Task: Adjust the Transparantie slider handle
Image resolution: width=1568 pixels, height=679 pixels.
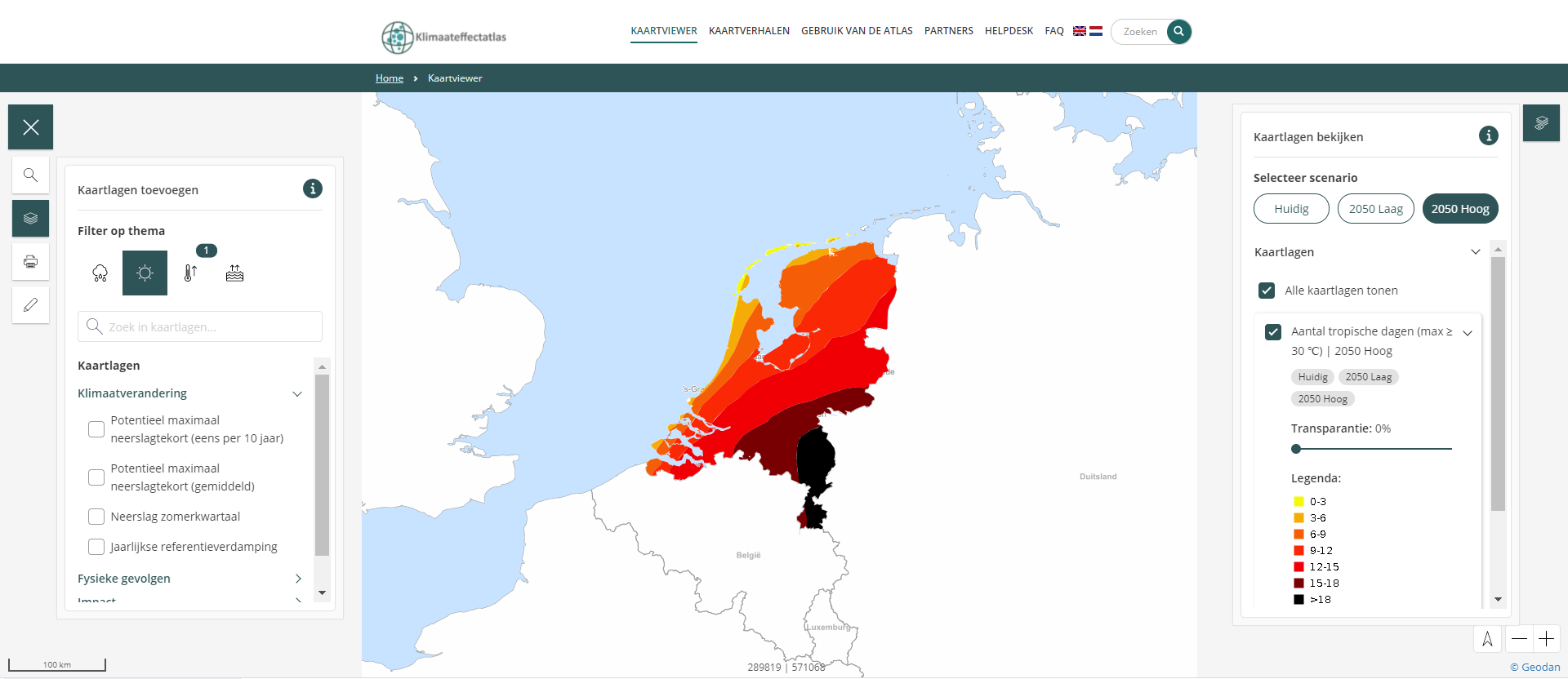Action: click(1296, 449)
